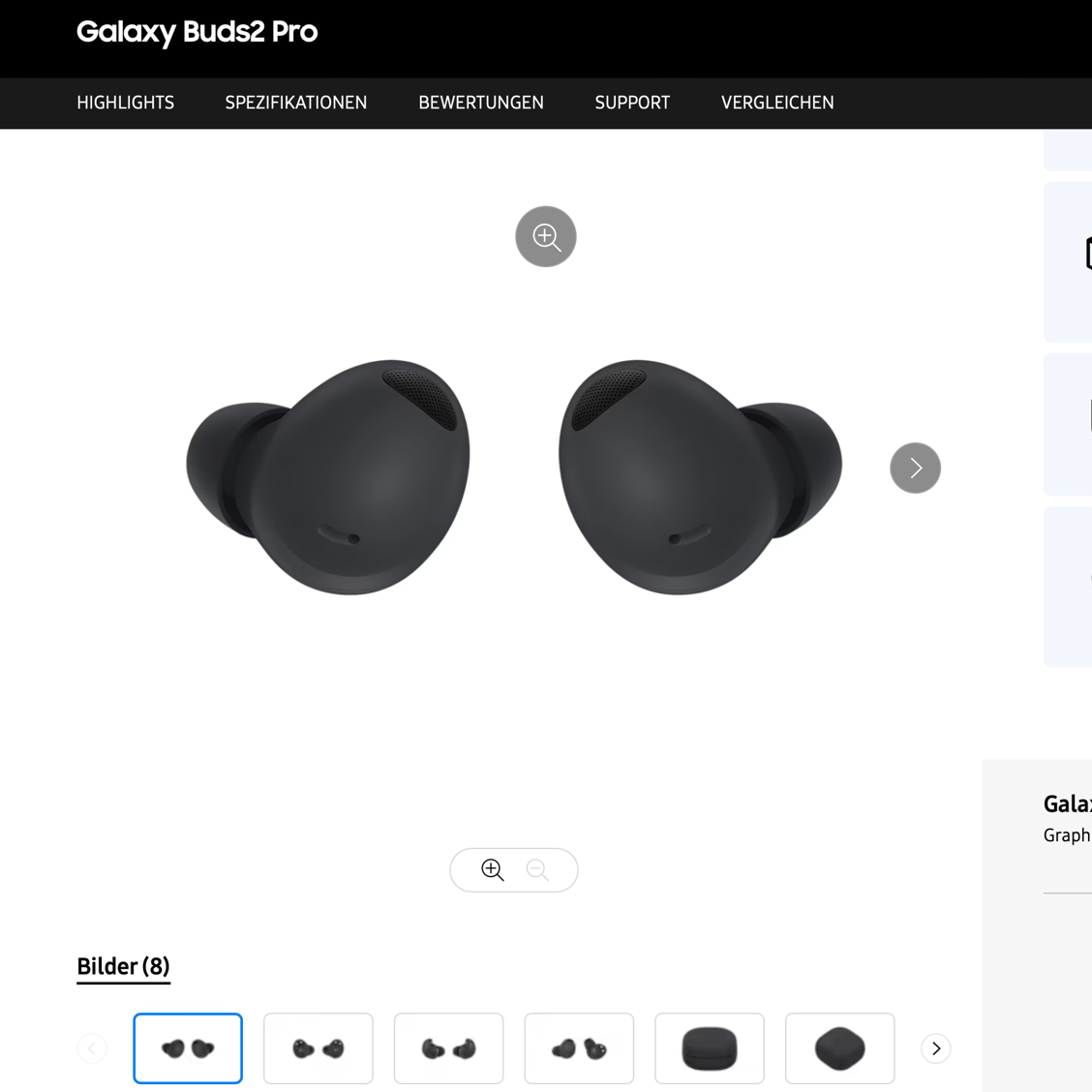Click the Bilder (8) tab label
1092x1092 pixels.
click(x=123, y=966)
